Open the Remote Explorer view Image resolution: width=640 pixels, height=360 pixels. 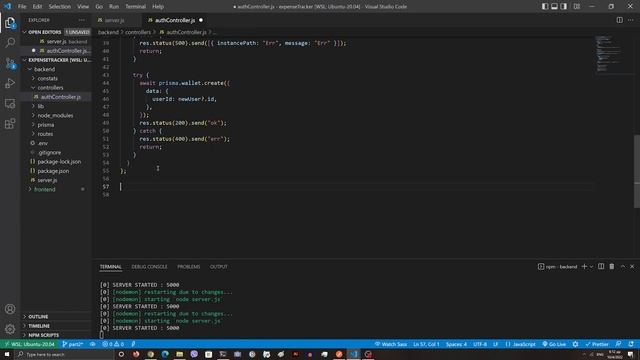pos(10,104)
